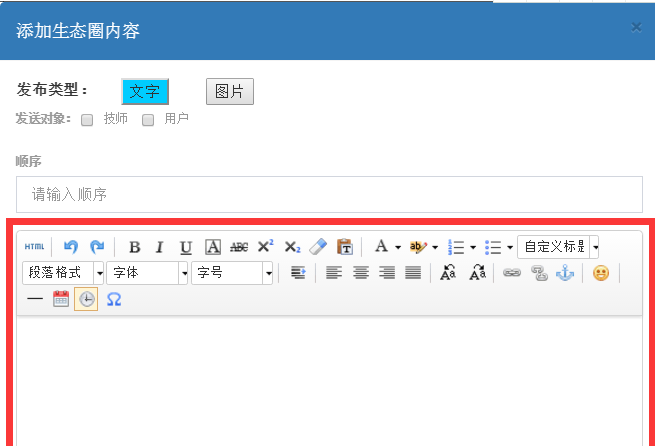Open the emoticon picker
This screenshot has width=655, height=446.
(x=601, y=273)
